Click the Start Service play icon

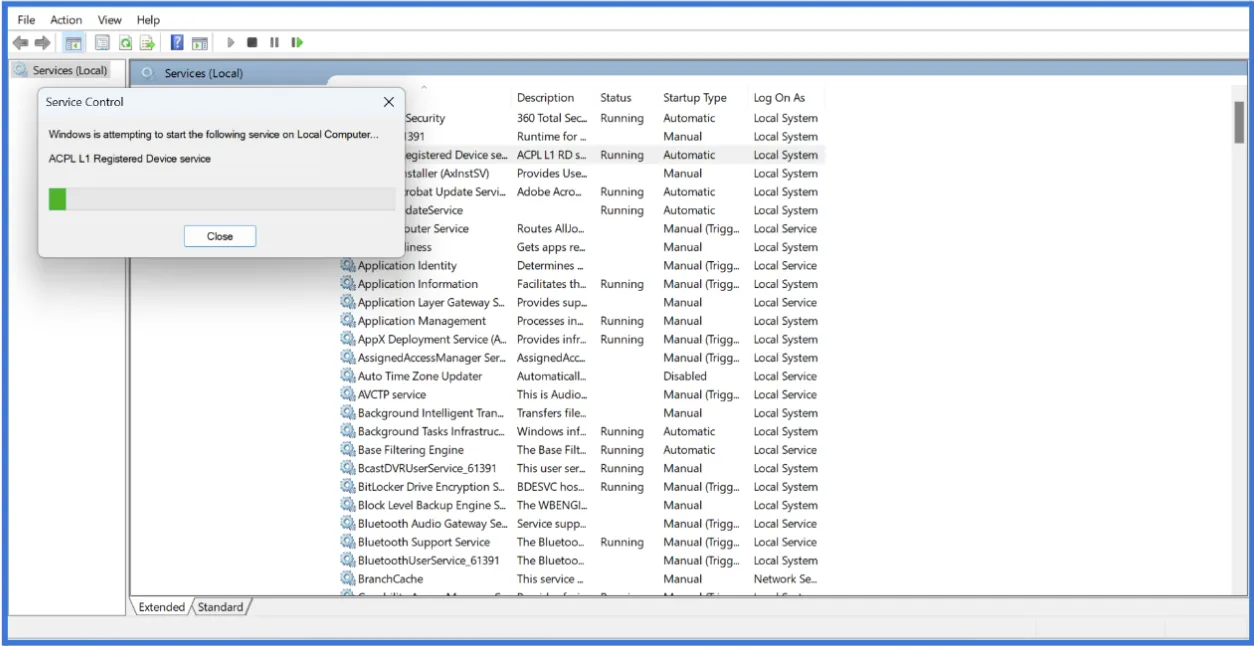click(x=231, y=43)
